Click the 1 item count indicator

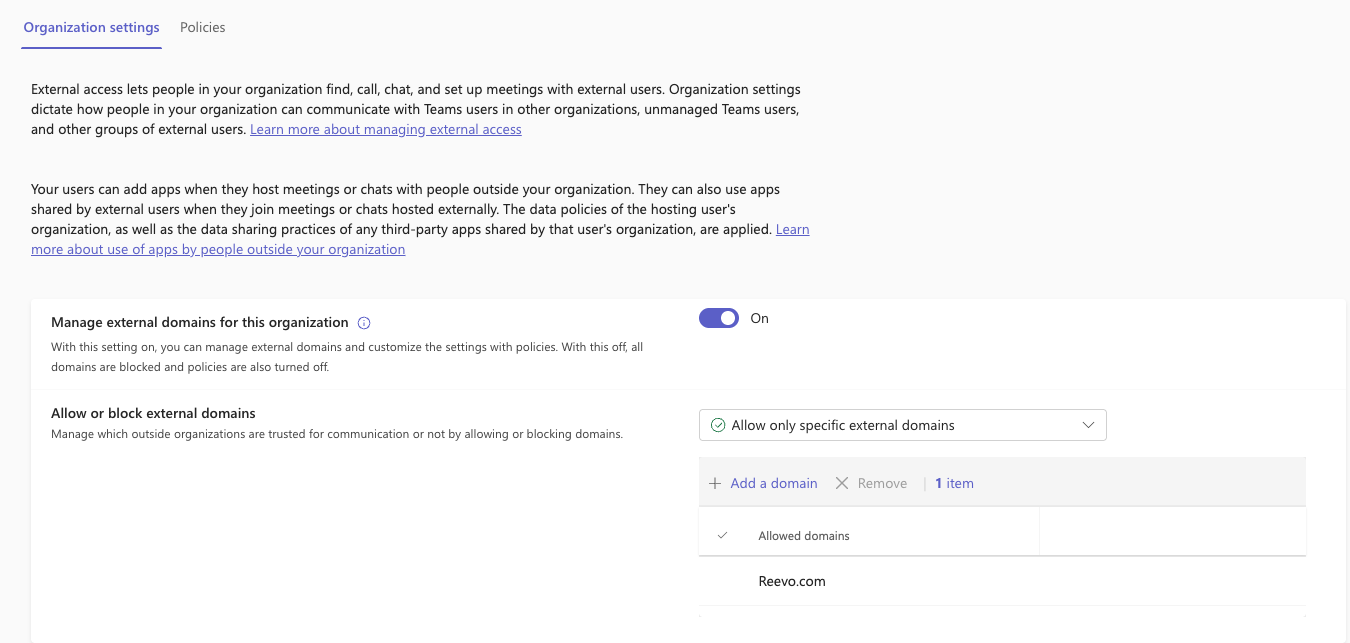click(954, 484)
